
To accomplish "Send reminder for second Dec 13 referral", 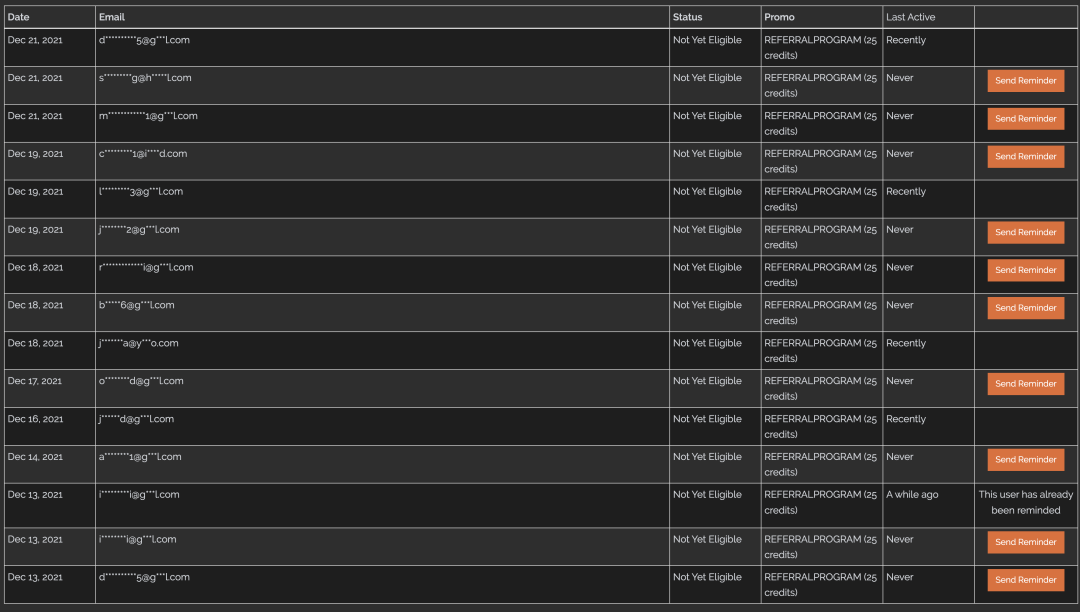I will tap(1026, 542).
